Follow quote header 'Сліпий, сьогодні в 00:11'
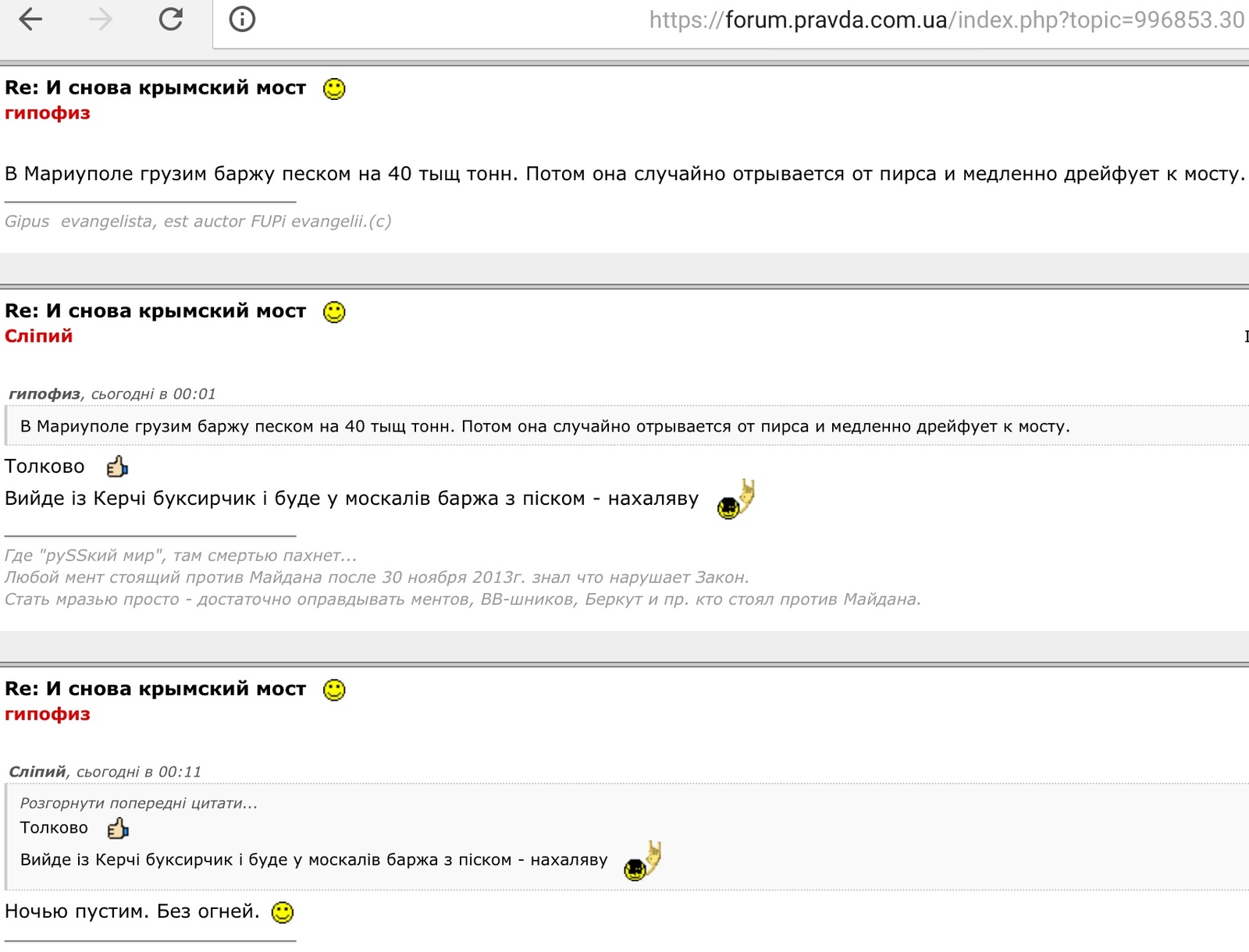 click(105, 772)
